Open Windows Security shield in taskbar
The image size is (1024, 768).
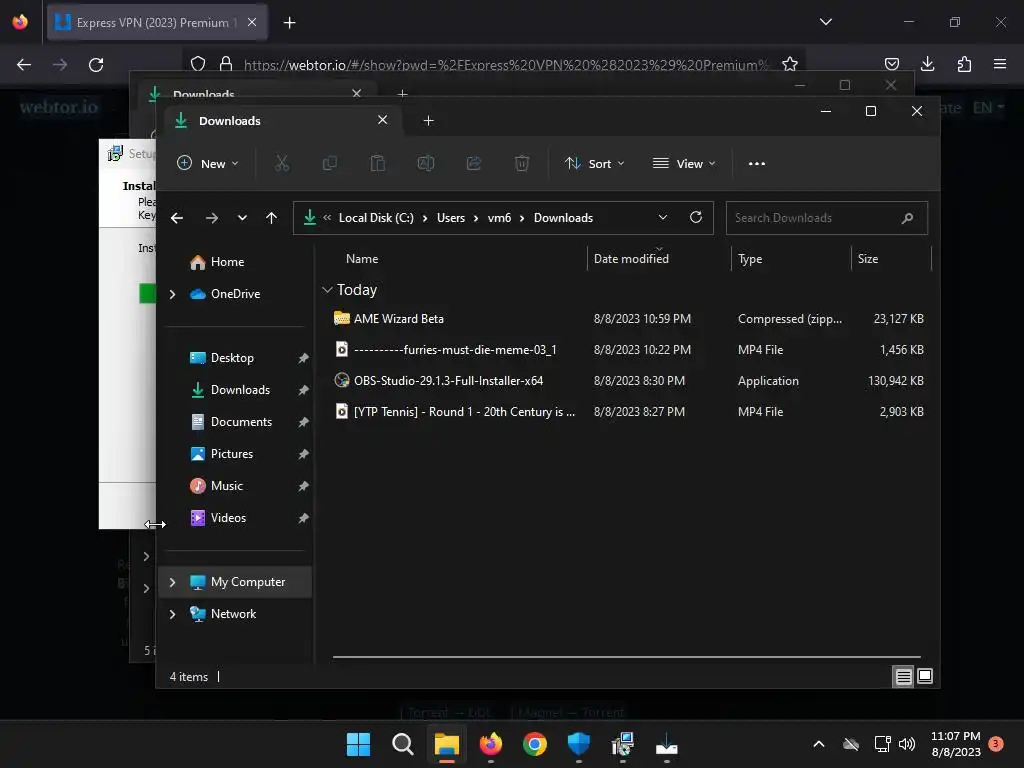(579, 744)
